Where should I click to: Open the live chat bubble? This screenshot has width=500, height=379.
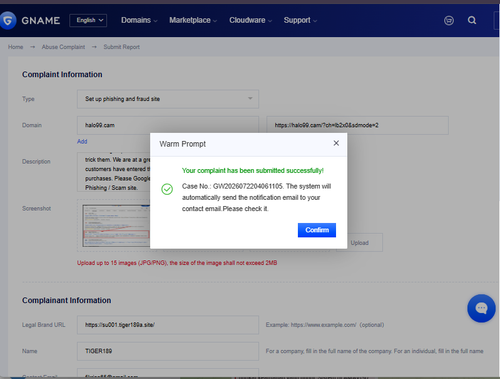(481, 308)
